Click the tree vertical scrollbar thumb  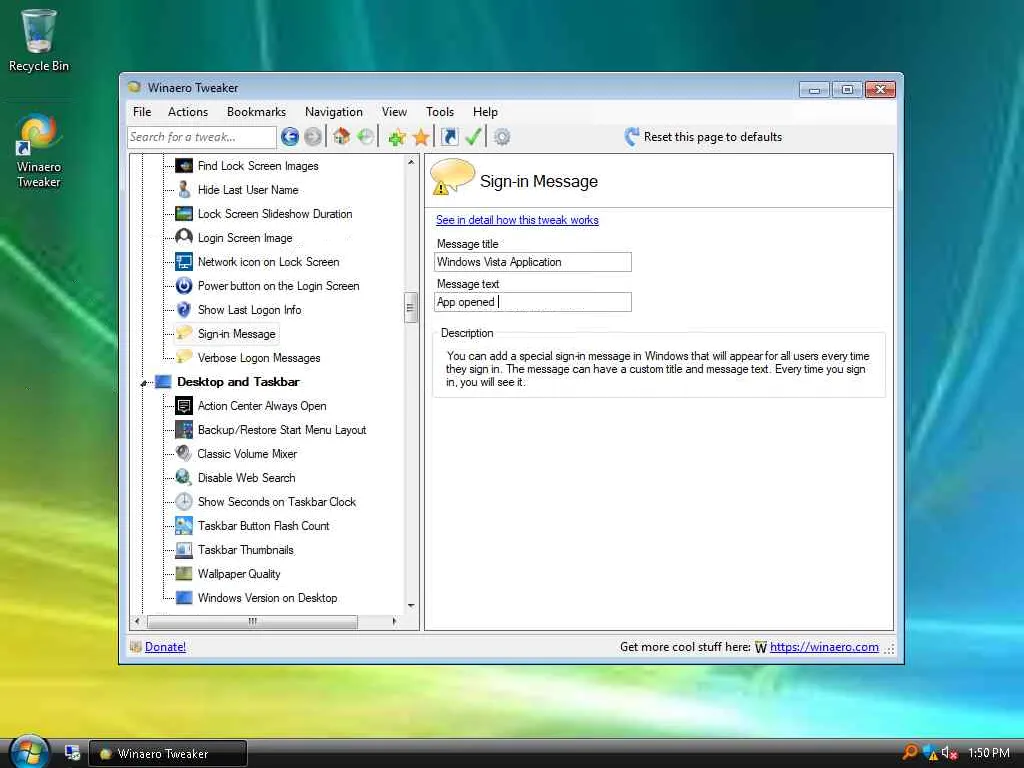pyautogui.click(x=411, y=308)
